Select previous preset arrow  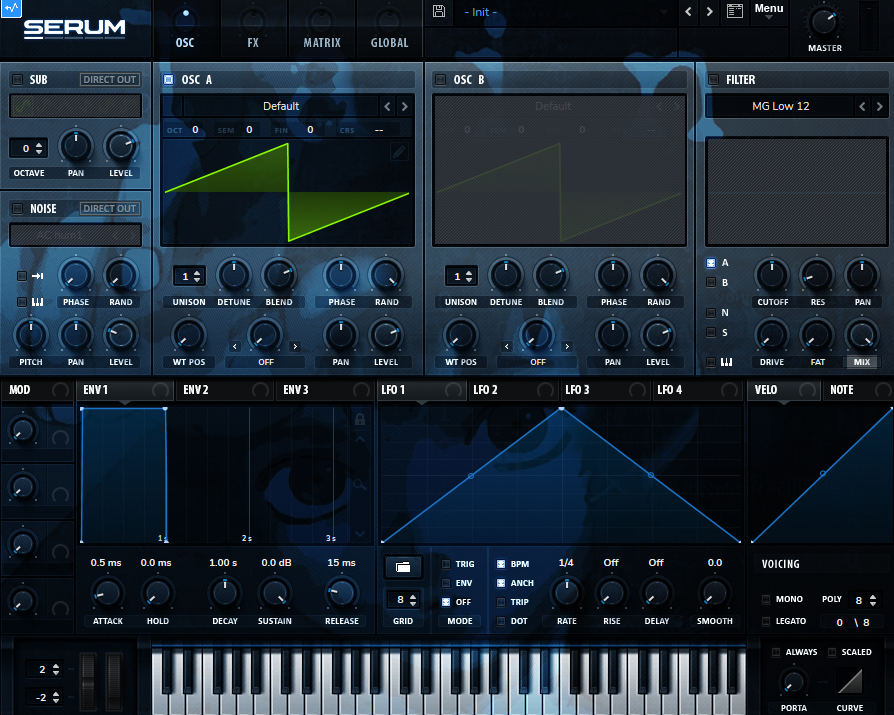coord(688,11)
